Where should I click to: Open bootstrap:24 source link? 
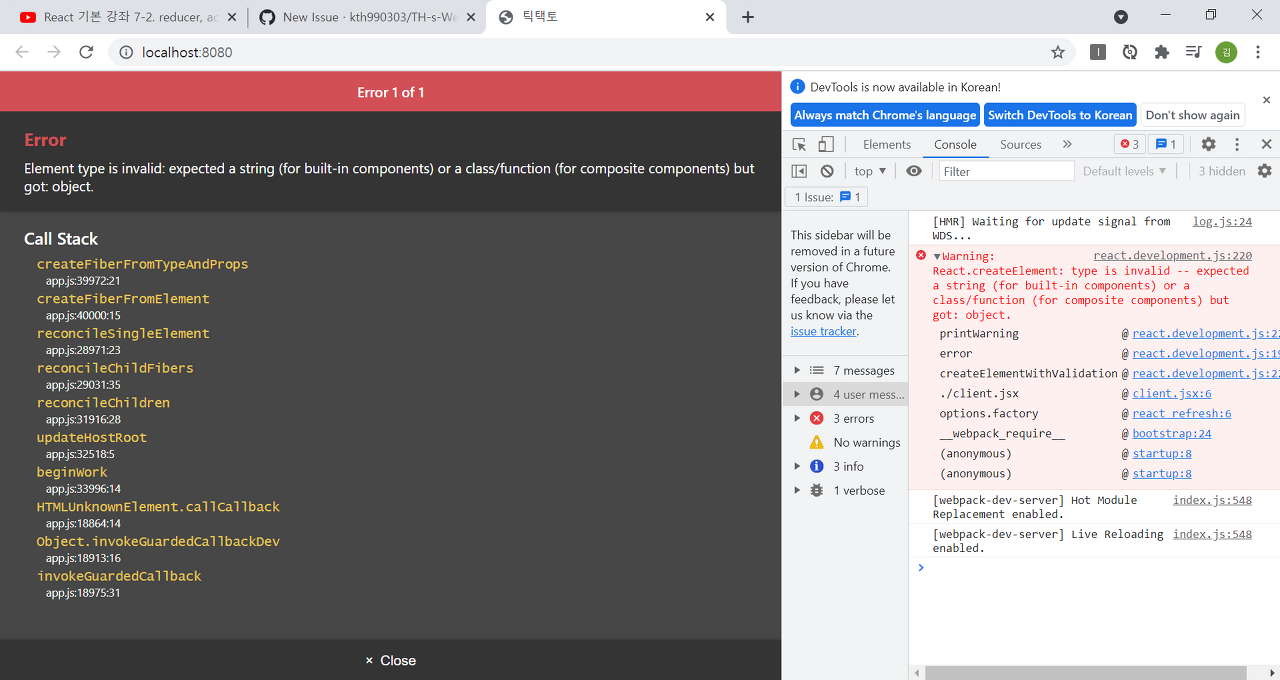[1172, 433]
